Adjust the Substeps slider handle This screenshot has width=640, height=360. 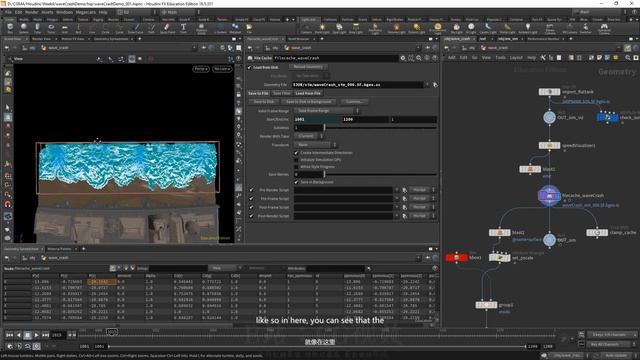pos(324,128)
